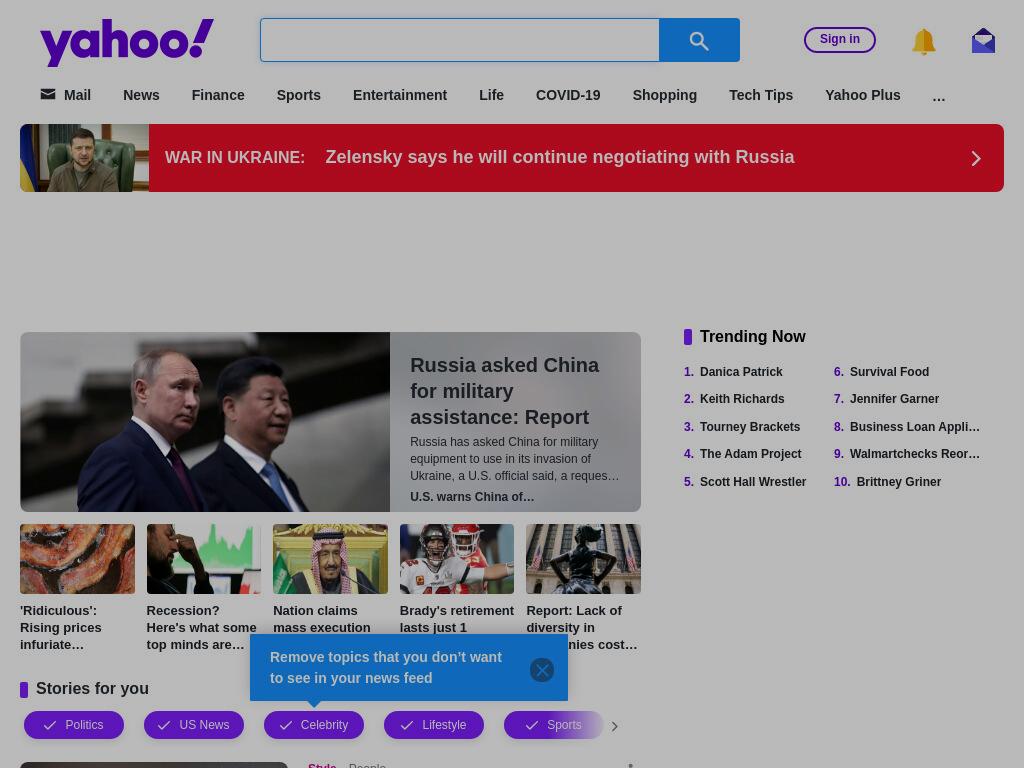
Task: Click the Zelensky thumbnail on the banner
Action: [x=84, y=158]
